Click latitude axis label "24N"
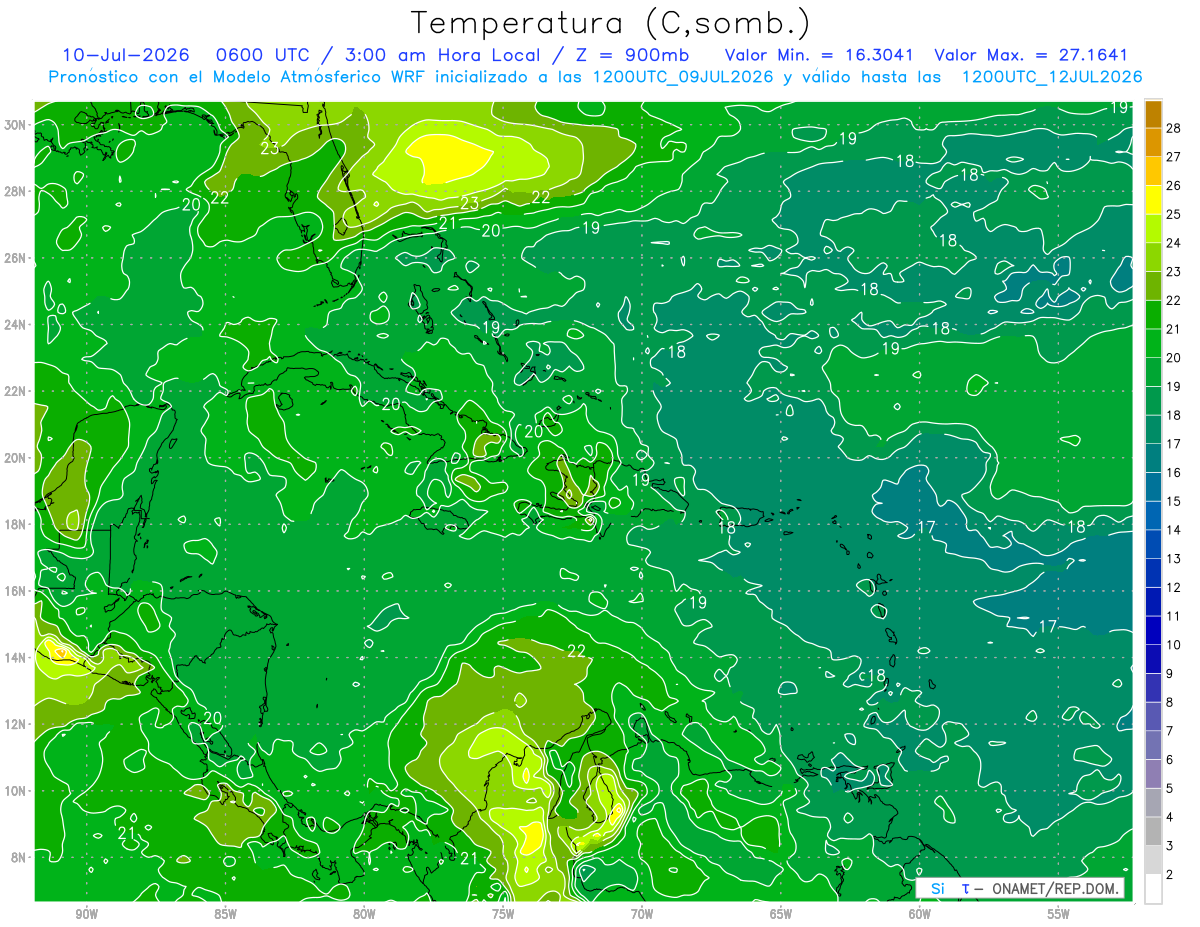The width and height of the screenshot is (1200, 927). 17,325
